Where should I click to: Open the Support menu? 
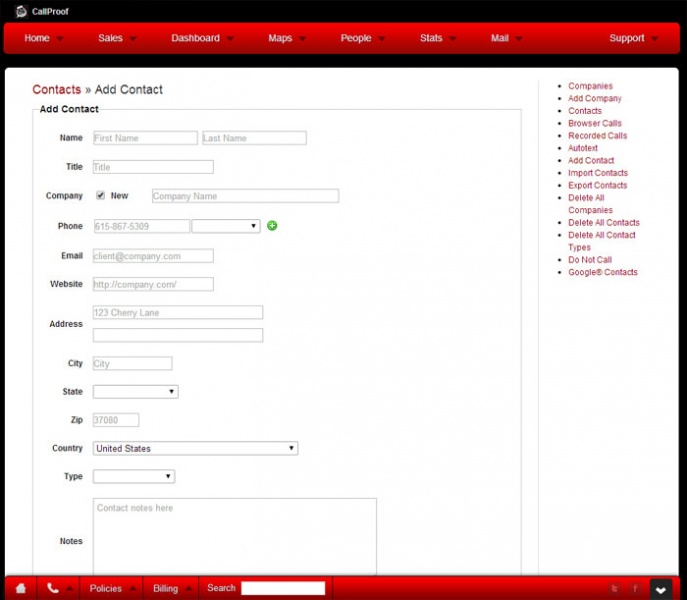coord(634,38)
